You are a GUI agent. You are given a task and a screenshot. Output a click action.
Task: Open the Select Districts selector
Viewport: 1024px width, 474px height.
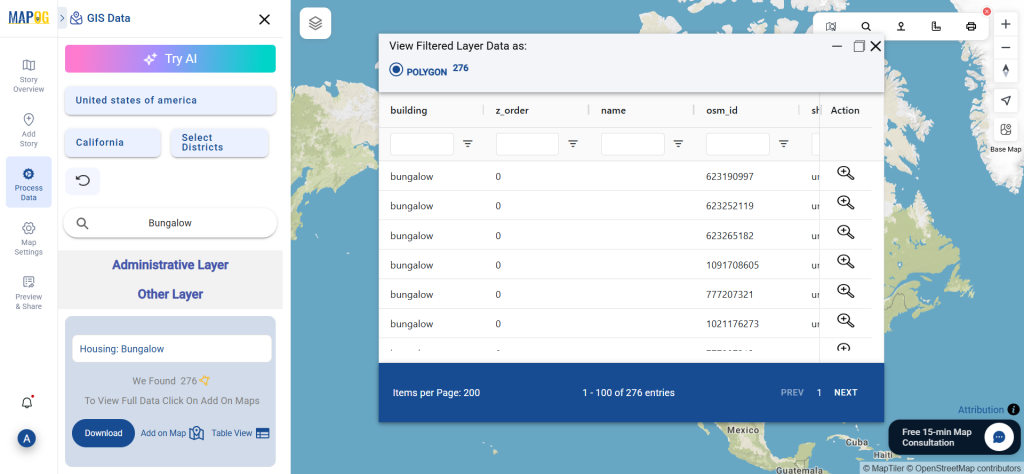click(x=219, y=142)
